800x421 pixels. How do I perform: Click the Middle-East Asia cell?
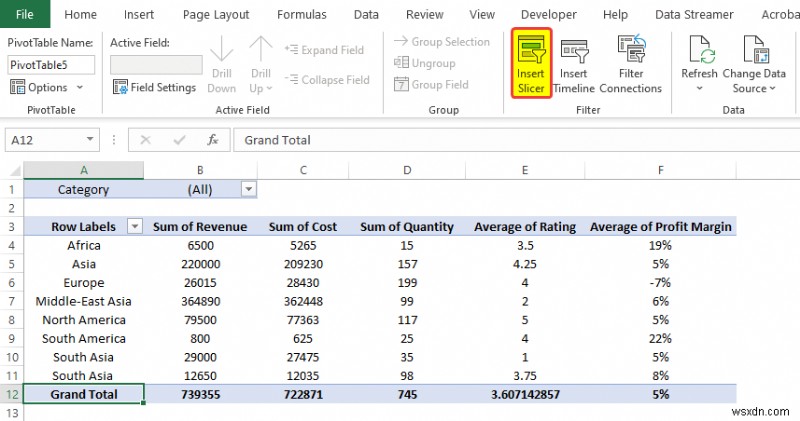point(84,301)
